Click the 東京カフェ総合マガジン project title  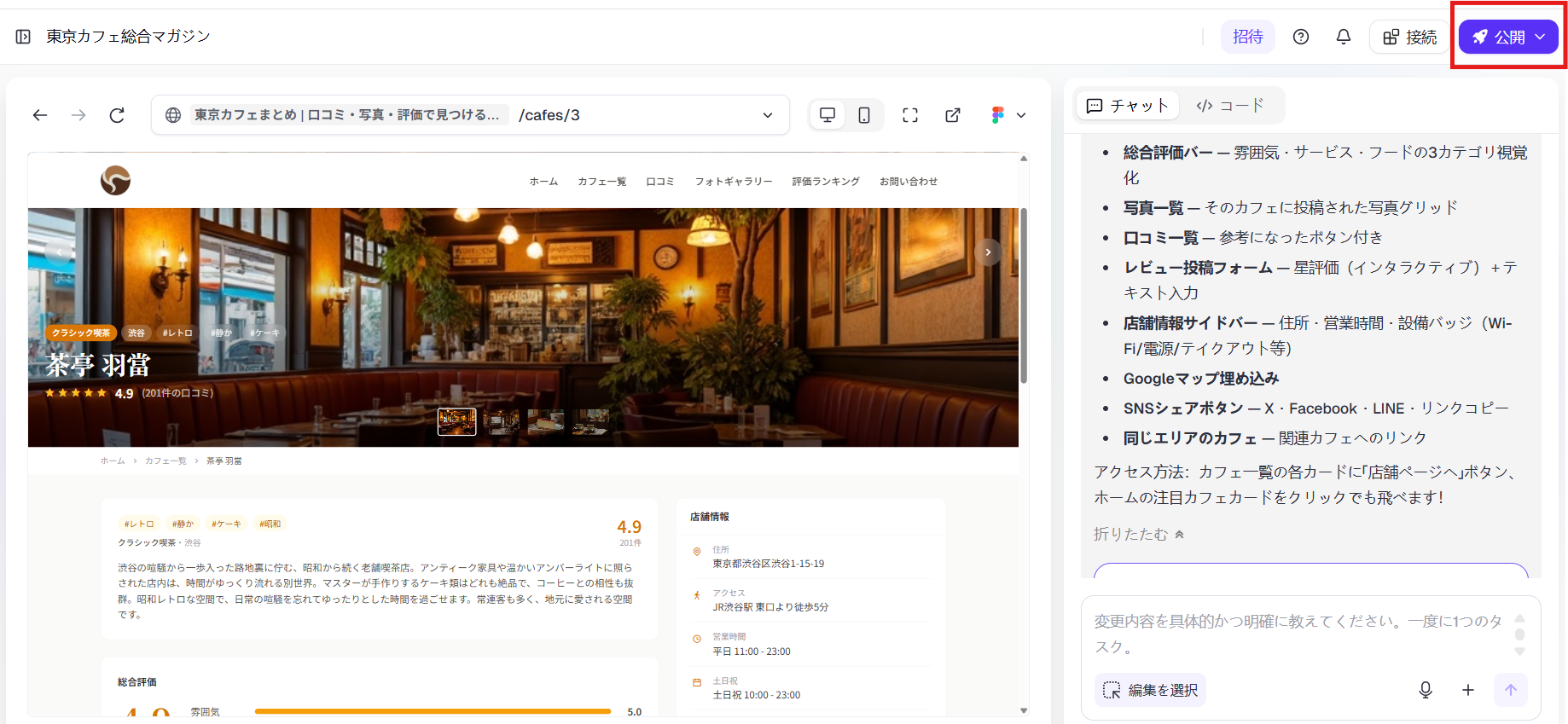coord(128,37)
